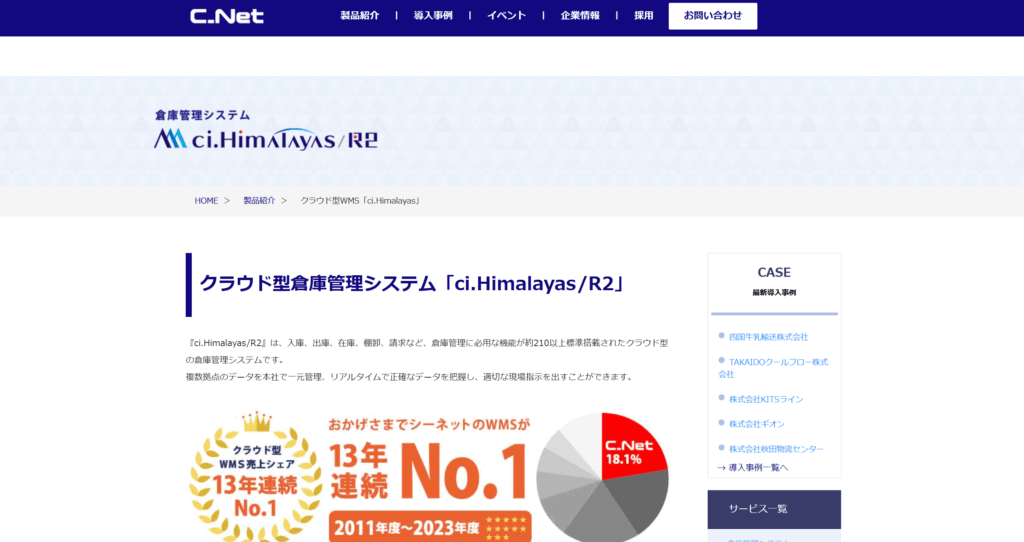Open case 株式会社秋田物流センター
1024x542 pixels.
click(x=776, y=449)
